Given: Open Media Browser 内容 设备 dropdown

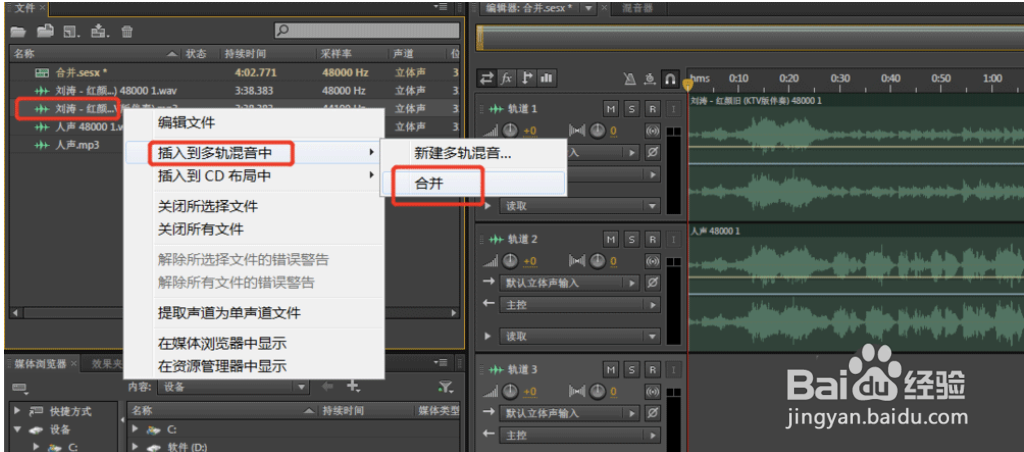Looking at the screenshot, I should coord(232,387).
